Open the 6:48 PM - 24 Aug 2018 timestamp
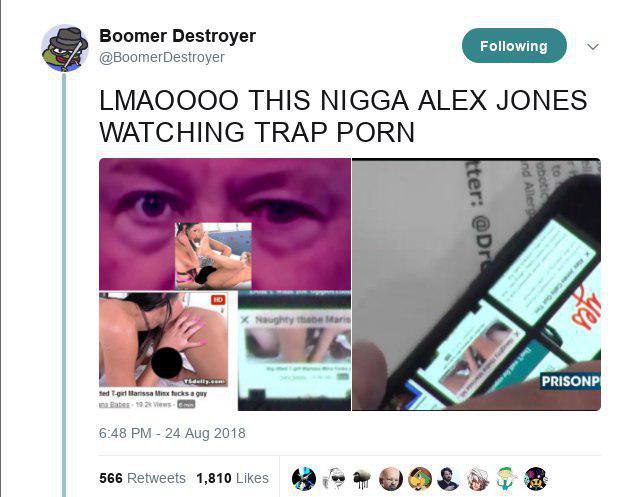The height and width of the screenshot is (497, 637). pos(172,433)
